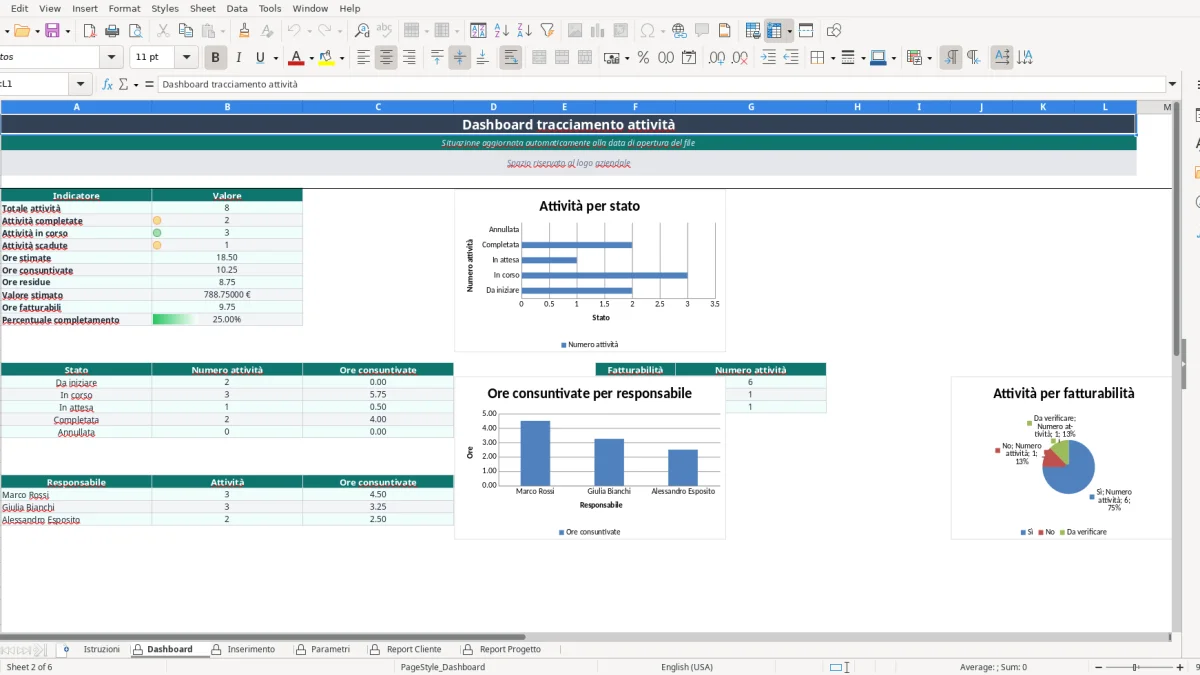Open the Styles menu

pyautogui.click(x=165, y=8)
